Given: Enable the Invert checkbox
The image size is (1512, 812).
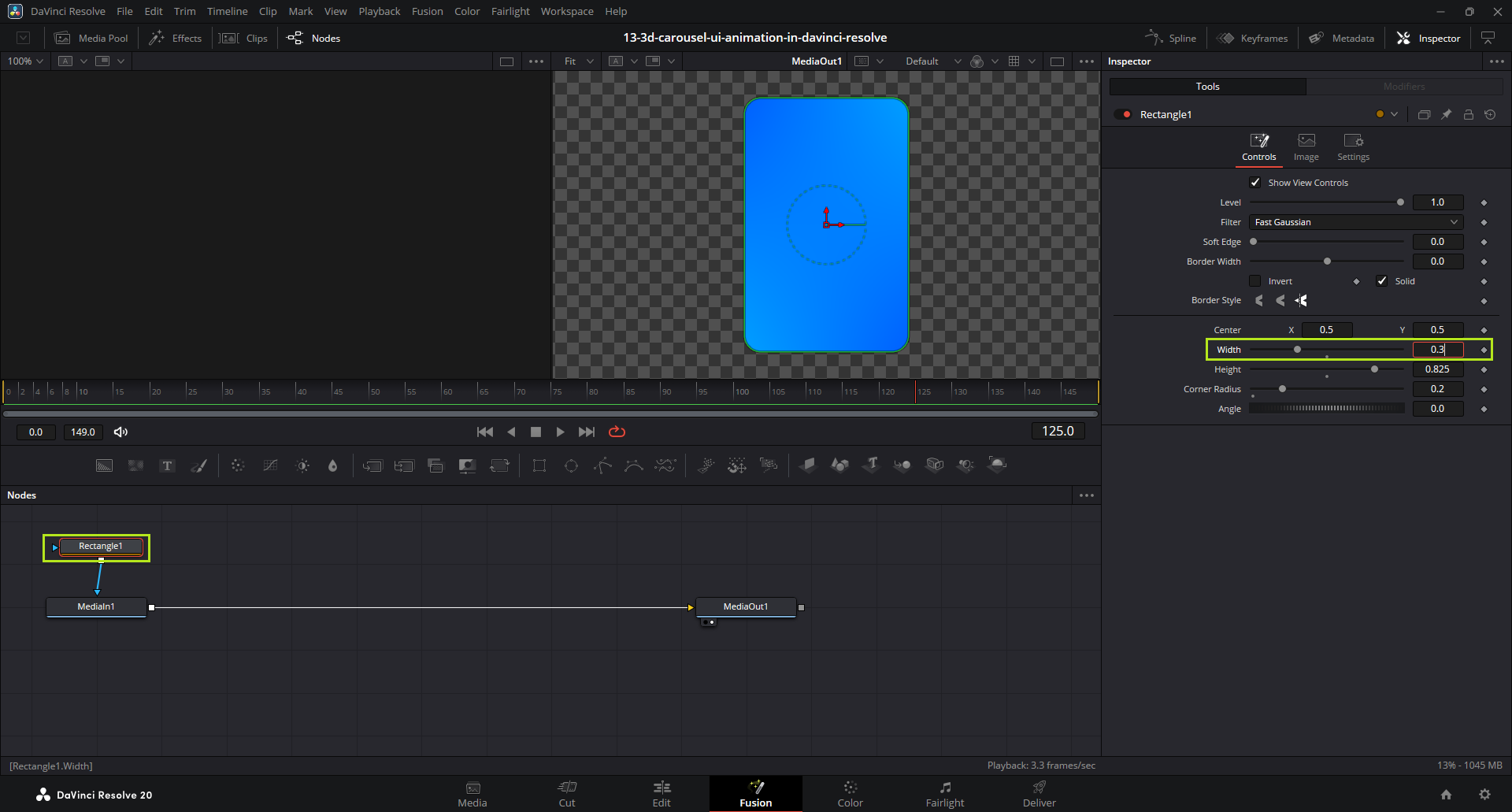Looking at the screenshot, I should click(x=1255, y=281).
